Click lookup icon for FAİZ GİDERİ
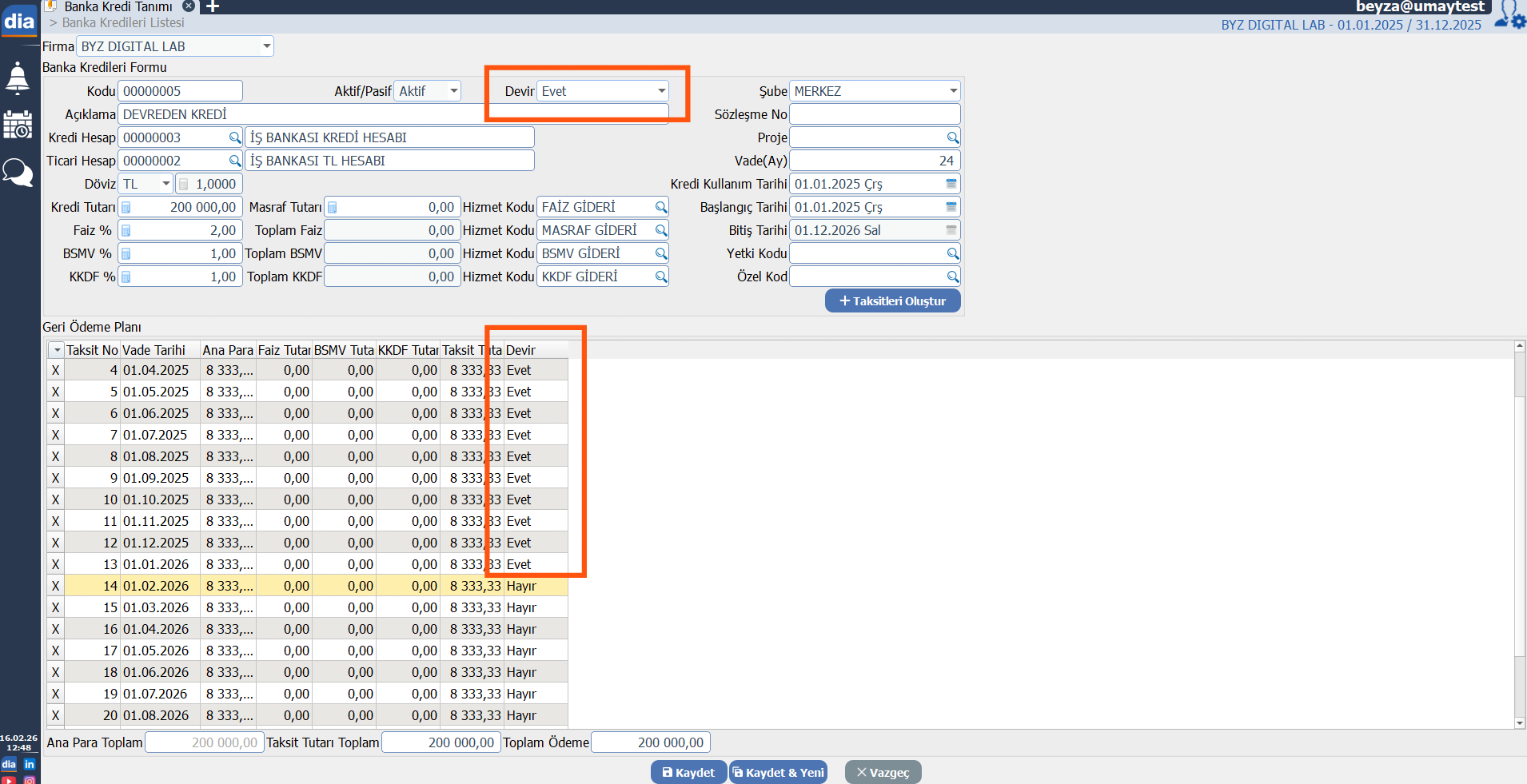The width and height of the screenshot is (1527, 784). (x=660, y=207)
